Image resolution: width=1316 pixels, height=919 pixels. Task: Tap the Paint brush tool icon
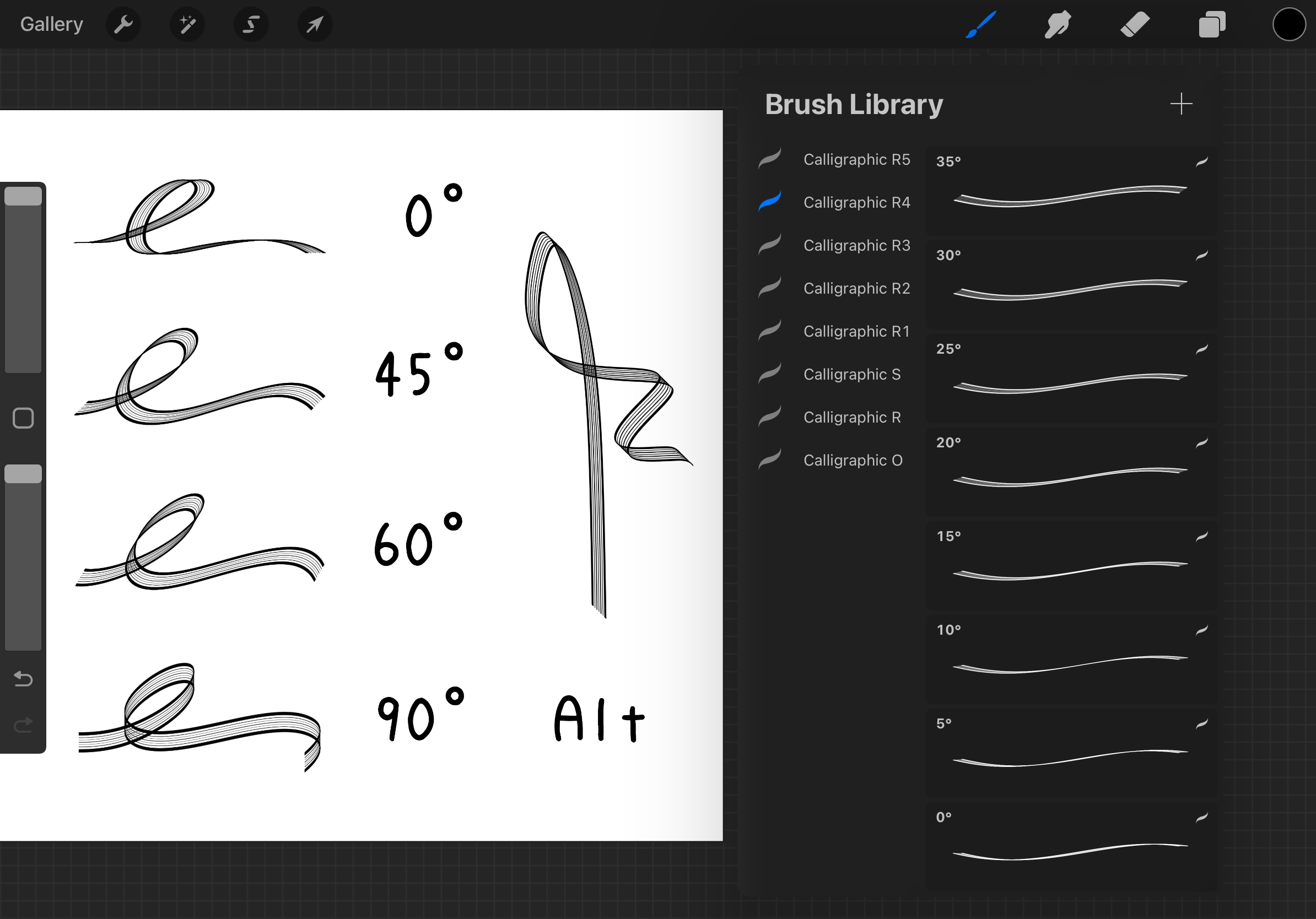(x=981, y=25)
